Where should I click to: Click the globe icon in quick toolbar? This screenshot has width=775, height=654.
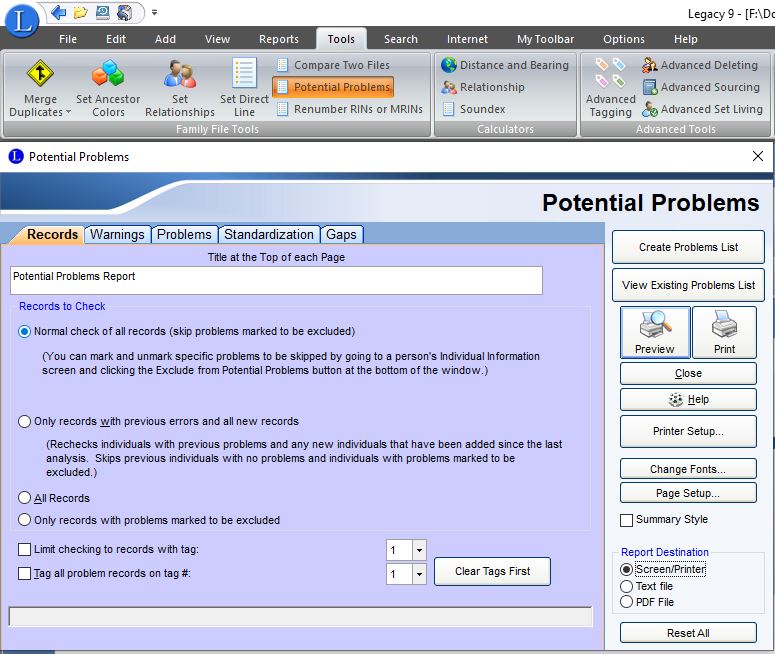pyautogui.click(x=125, y=12)
